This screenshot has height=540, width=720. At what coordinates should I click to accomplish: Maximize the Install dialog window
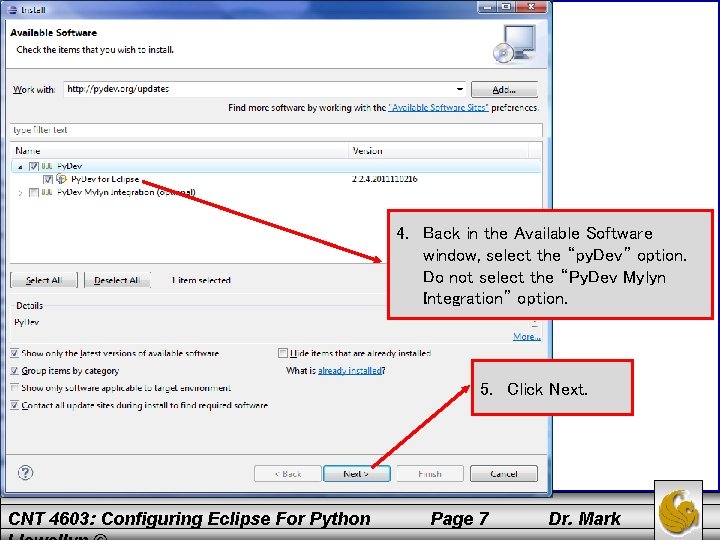[506, 6]
